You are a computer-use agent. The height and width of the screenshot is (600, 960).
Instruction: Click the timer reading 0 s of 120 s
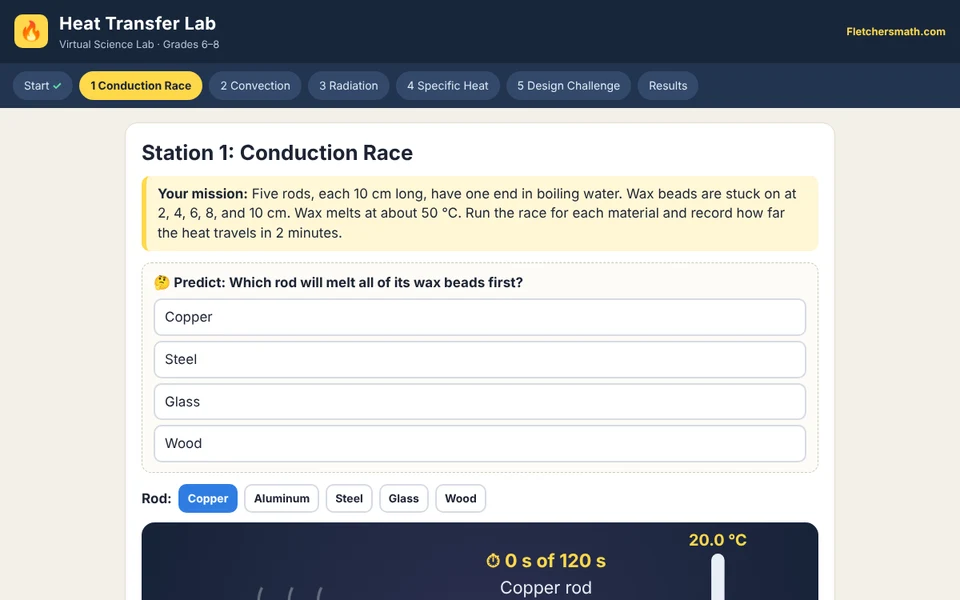coord(555,560)
